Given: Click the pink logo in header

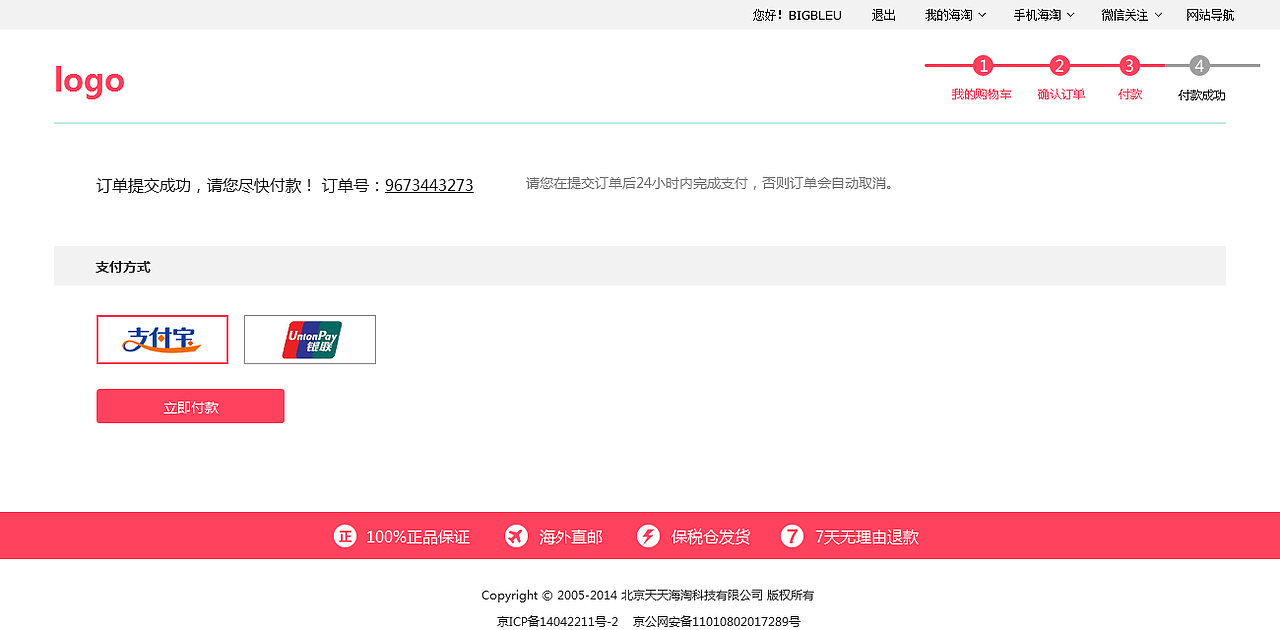Looking at the screenshot, I should point(89,80).
